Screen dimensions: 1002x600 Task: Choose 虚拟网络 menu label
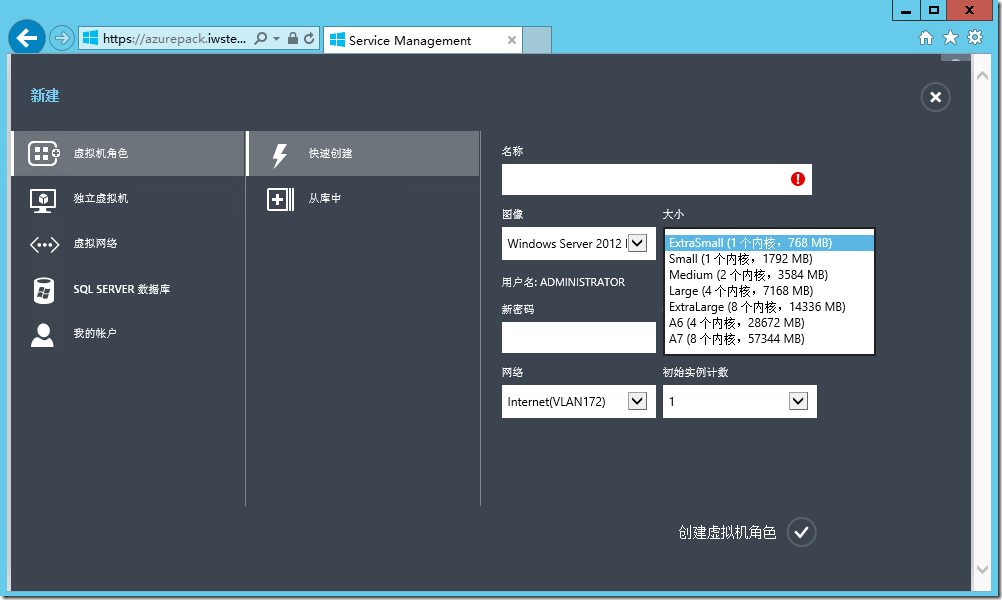(x=95, y=243)
